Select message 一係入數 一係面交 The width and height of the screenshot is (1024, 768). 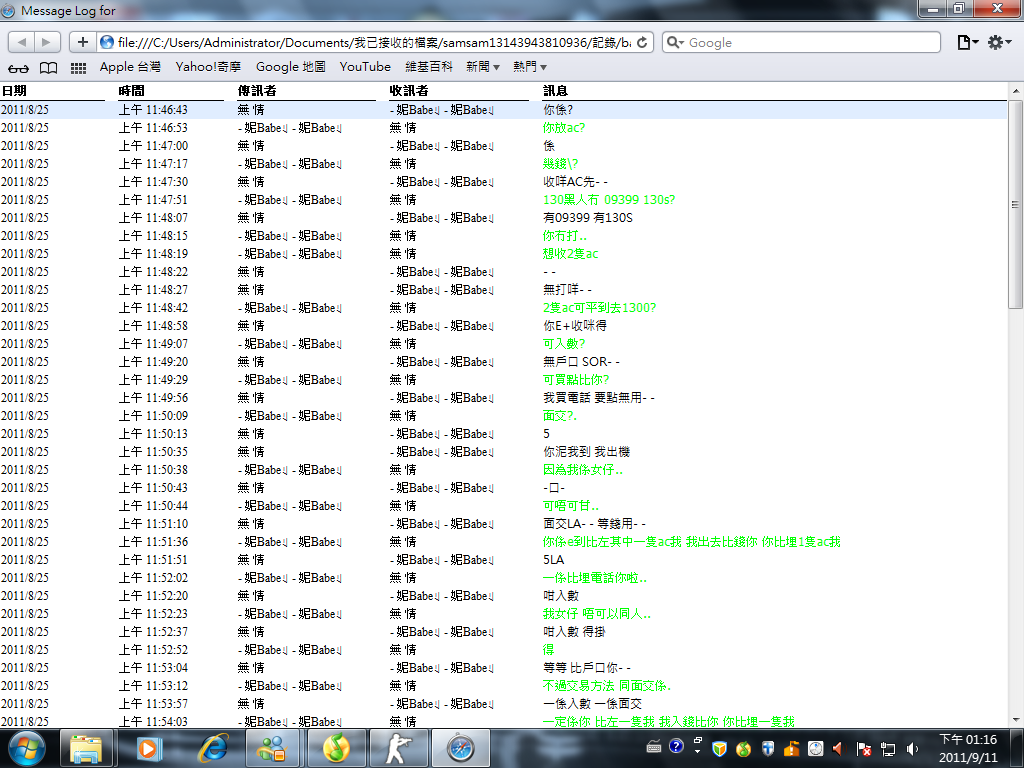[x=592, y=703]
